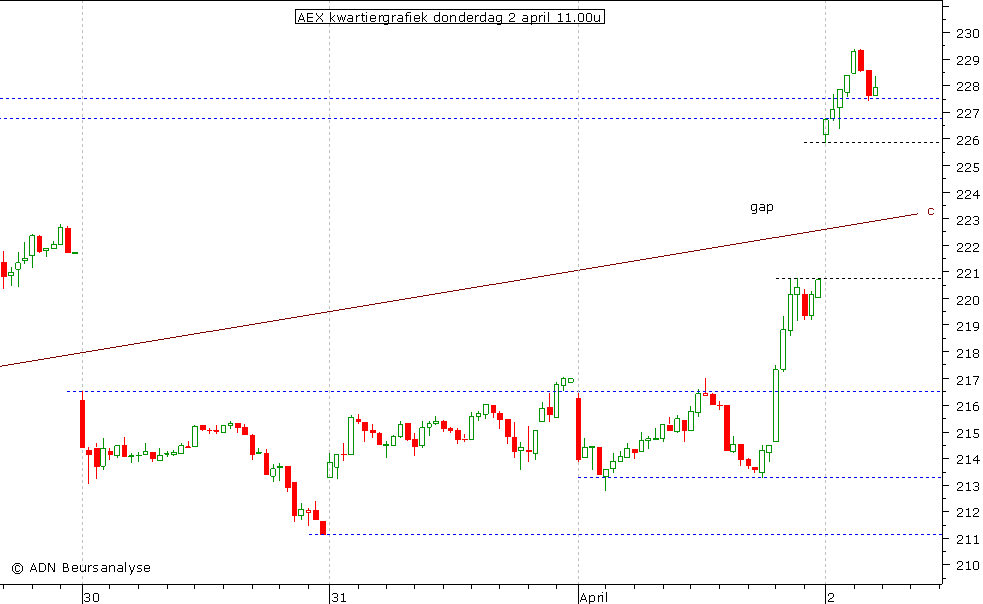Select the 'gap' annotation label
This screenshot has width=983, height=604.
coord(760,207)
